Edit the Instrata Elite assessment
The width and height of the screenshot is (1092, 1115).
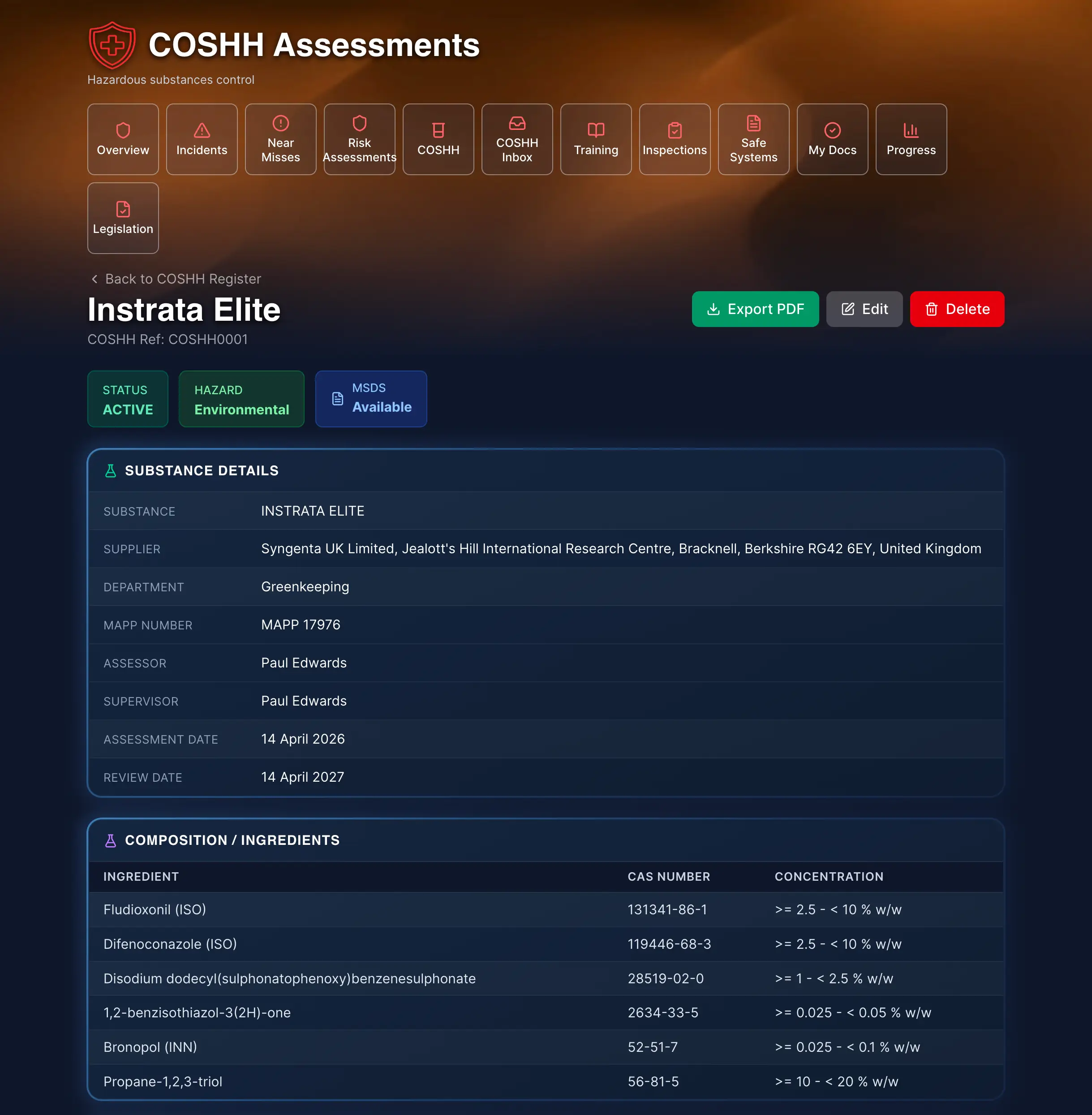(x=864, y=309)
